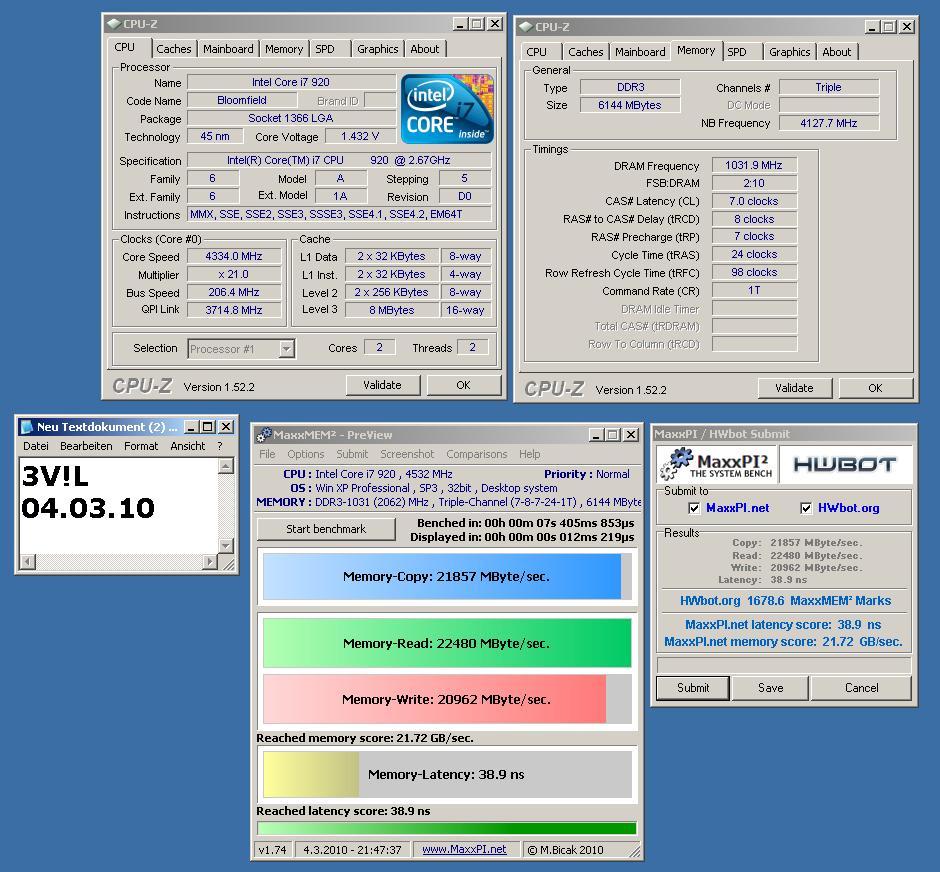Click the empty status field above Submit button
The image size is (940, 872).
point(784,665)
